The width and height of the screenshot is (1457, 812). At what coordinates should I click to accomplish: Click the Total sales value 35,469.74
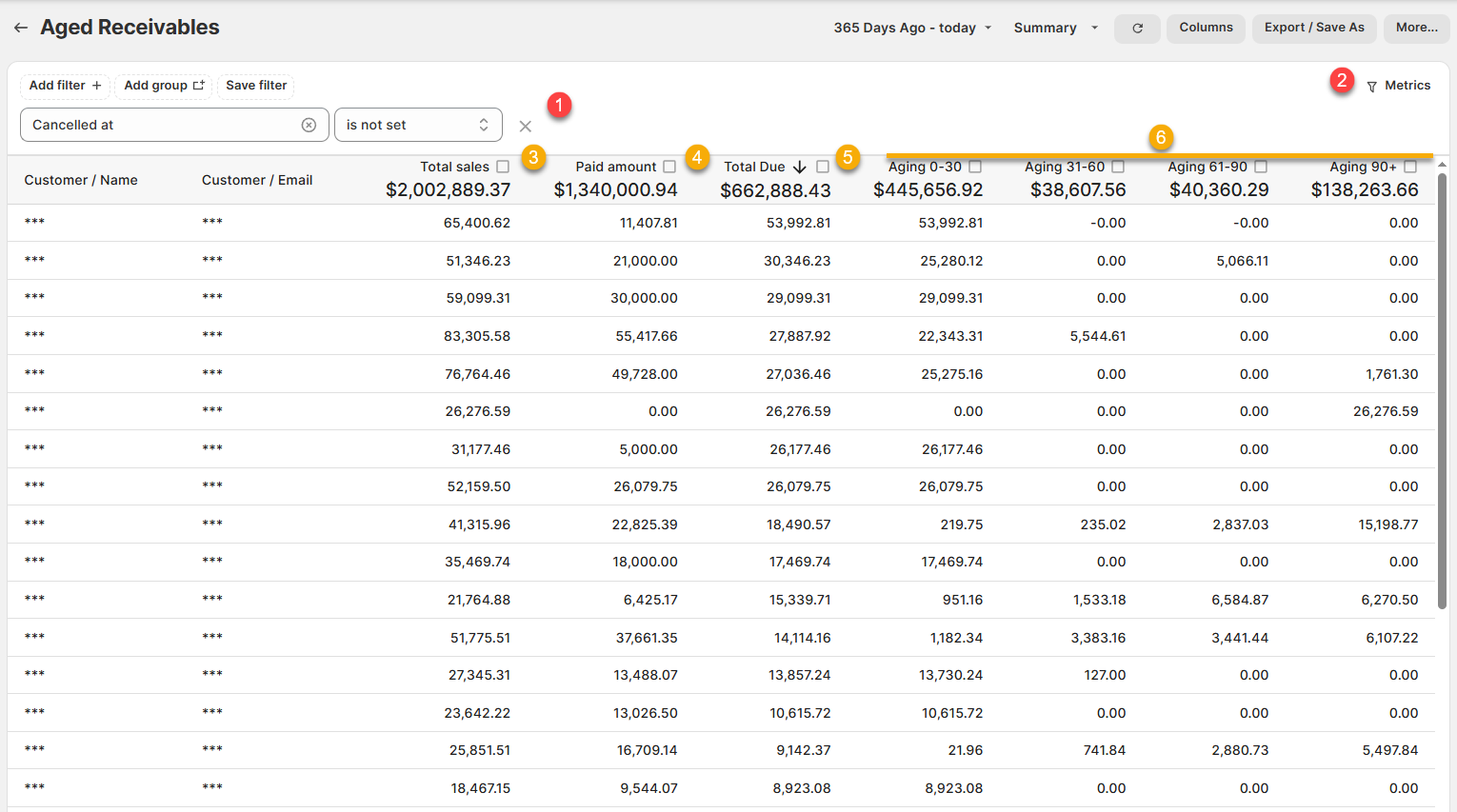(478, 562)
